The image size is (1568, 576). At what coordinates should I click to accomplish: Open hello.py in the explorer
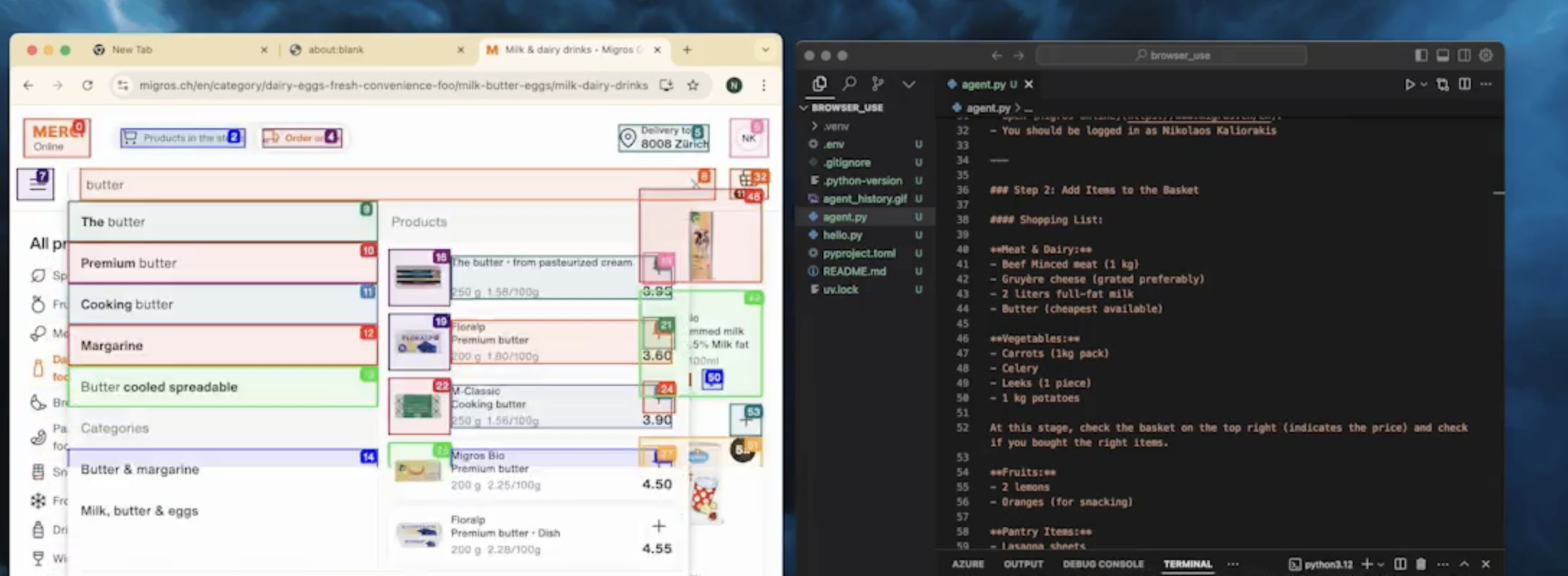842,235
